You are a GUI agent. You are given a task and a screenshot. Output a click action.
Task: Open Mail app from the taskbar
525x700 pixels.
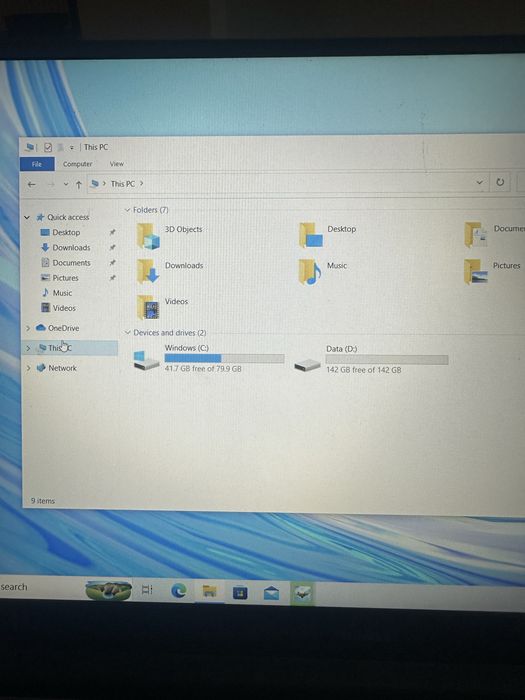(x=271, y=593)
